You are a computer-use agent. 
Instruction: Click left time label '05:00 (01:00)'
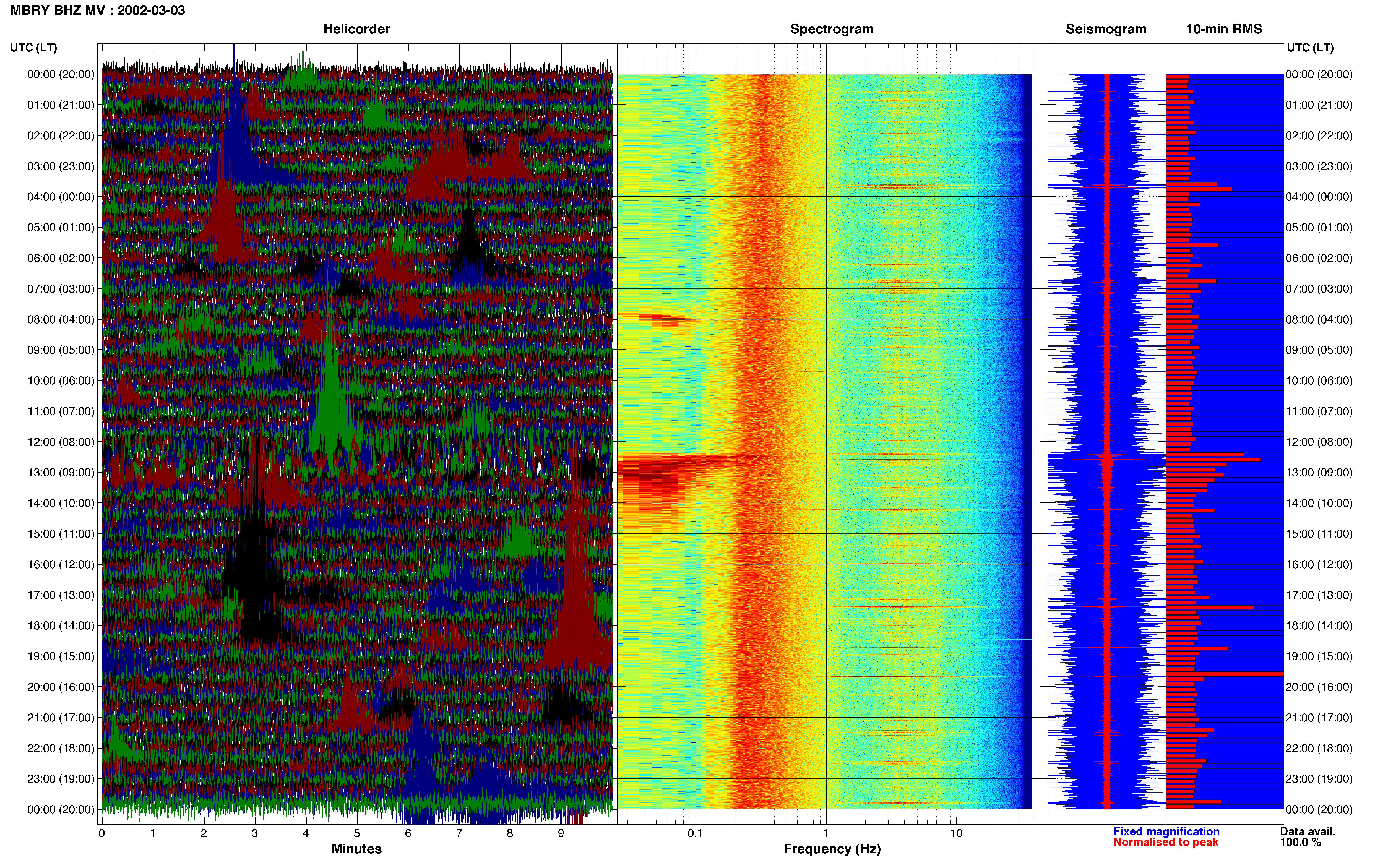60,227
